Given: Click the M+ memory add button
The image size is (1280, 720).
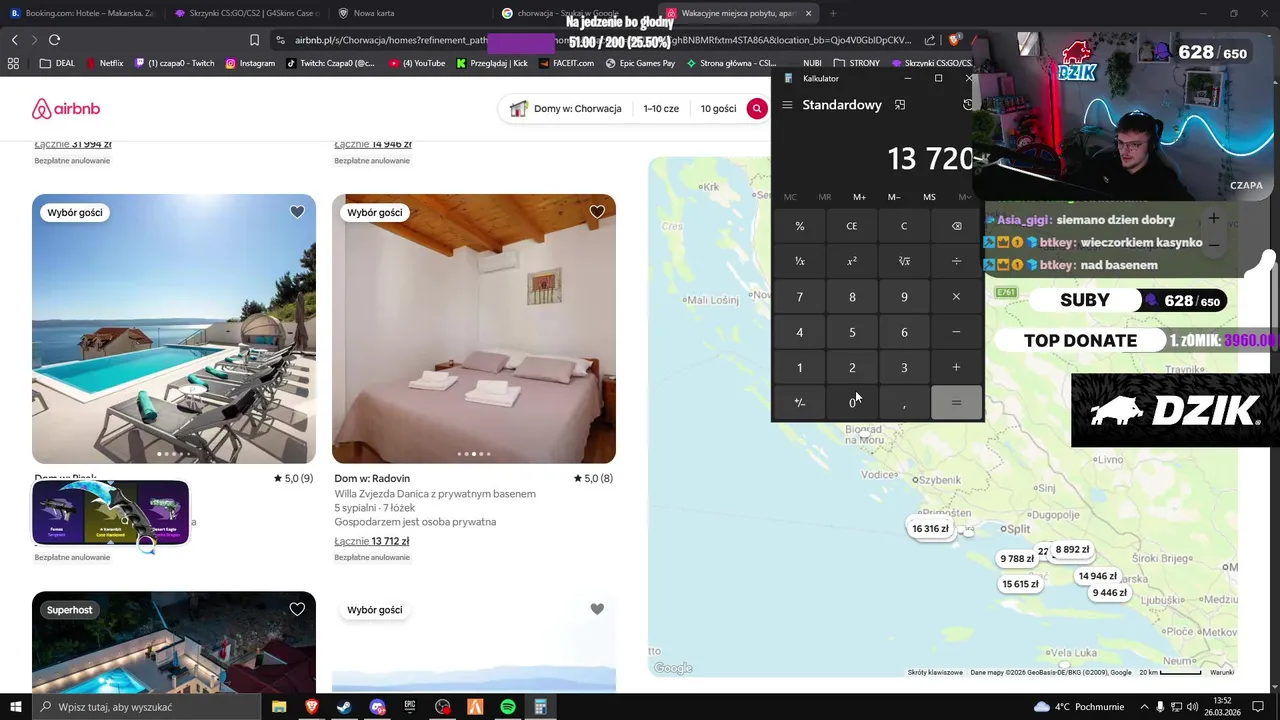Looking at the screenshot, I should pyautogui.click(x=859, y=197).
